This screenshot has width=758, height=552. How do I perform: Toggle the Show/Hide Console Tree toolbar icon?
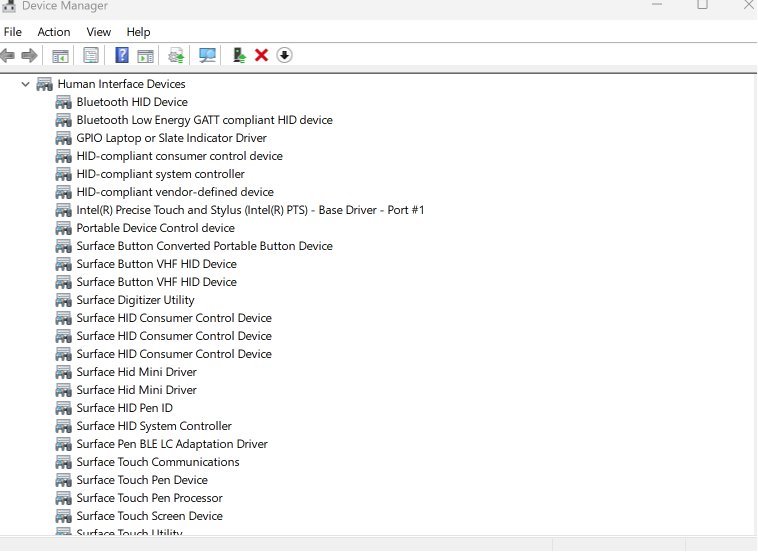coord(60,56)
